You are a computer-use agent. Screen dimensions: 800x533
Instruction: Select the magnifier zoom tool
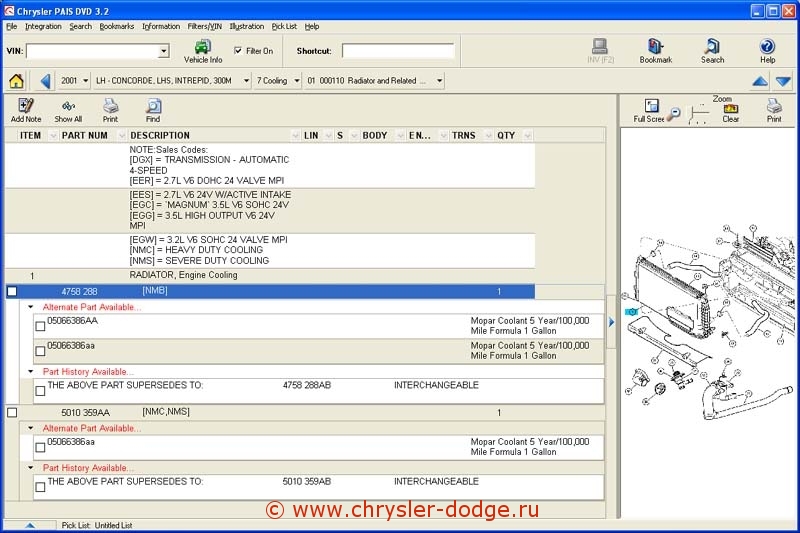click(x=674, y=113)
